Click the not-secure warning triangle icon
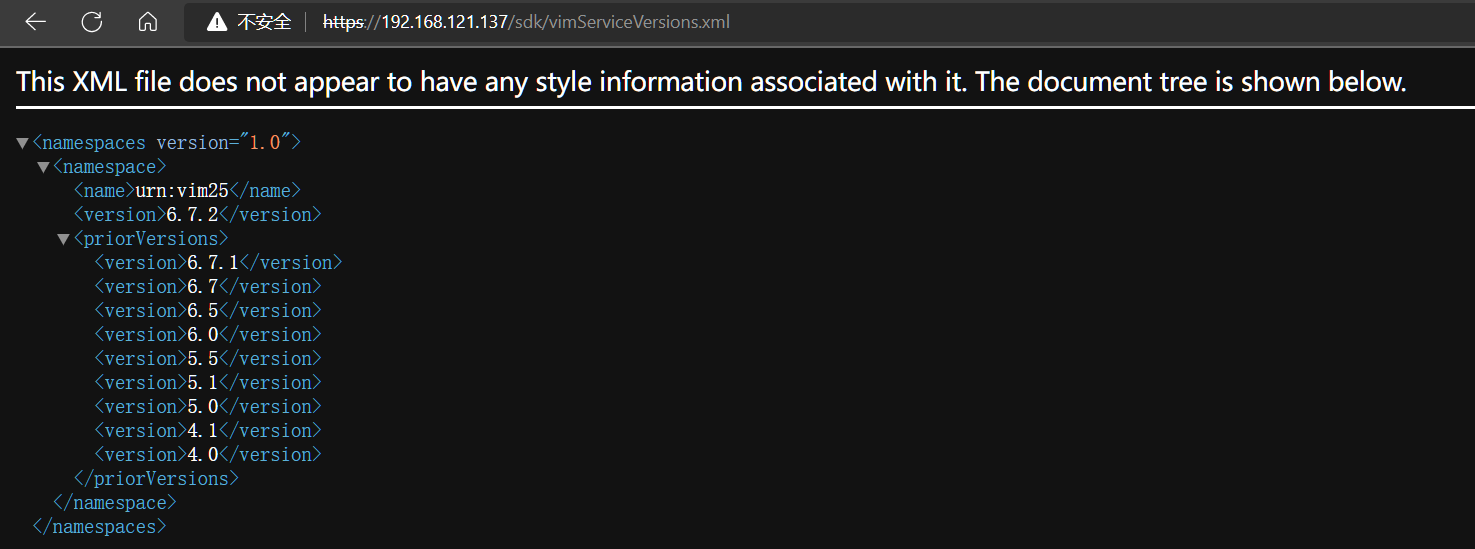Image resolution: width=1475 pixels, height=549 pixels. point(217,22)
